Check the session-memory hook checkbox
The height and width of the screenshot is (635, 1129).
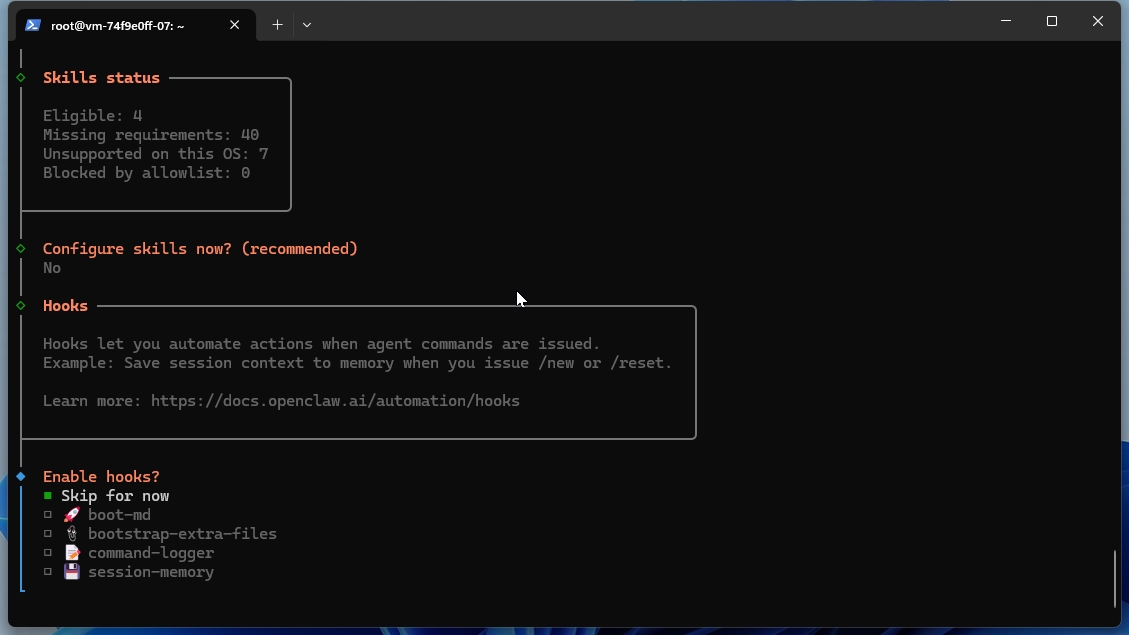click(48, 571)
